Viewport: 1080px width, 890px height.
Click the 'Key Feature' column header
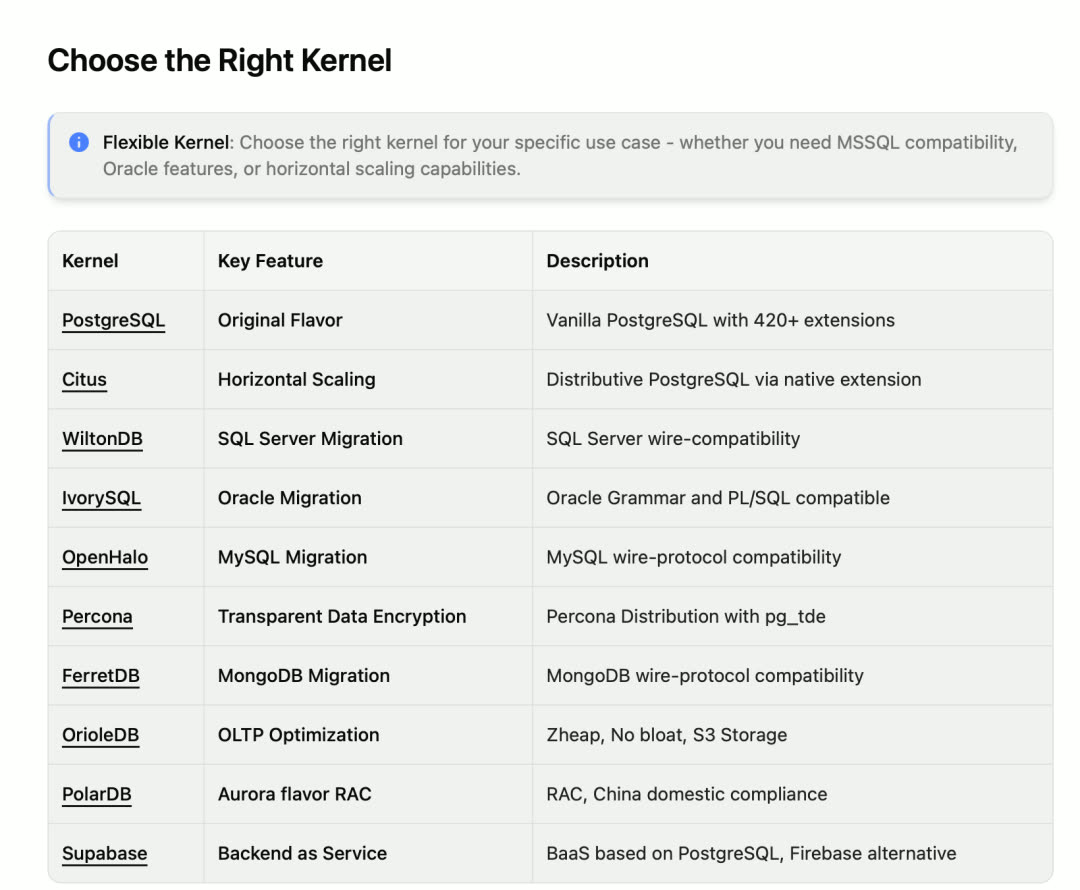270,261
